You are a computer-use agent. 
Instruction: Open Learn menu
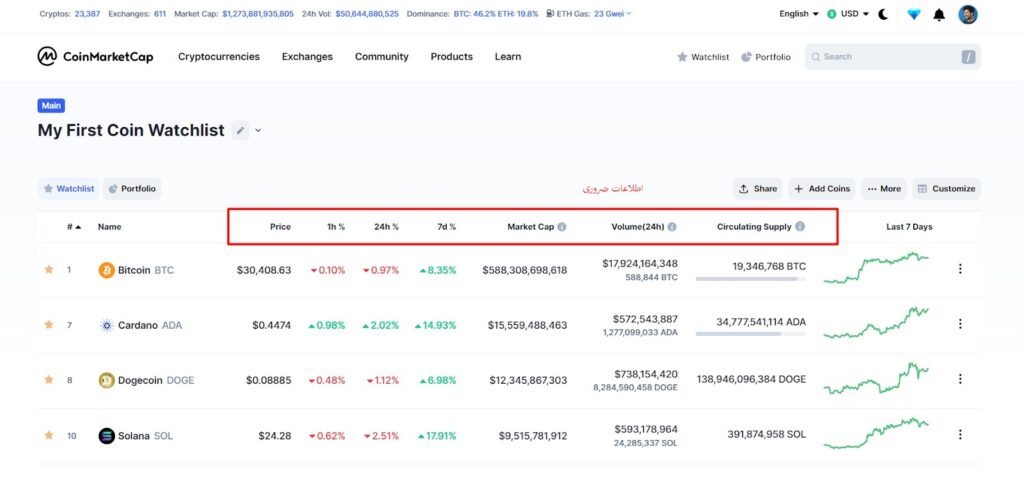pyautogui.click(x=507, y=57)
